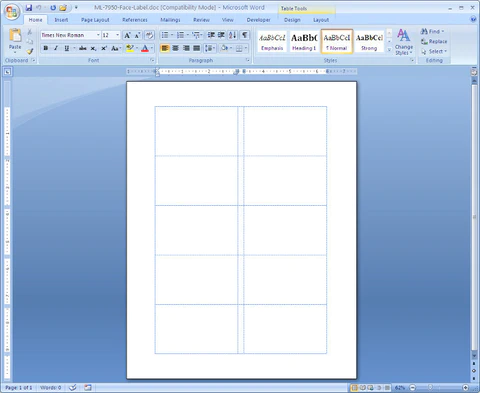Select the Format Painter brush
Viewport: 480px width, 393px height.
30,51
